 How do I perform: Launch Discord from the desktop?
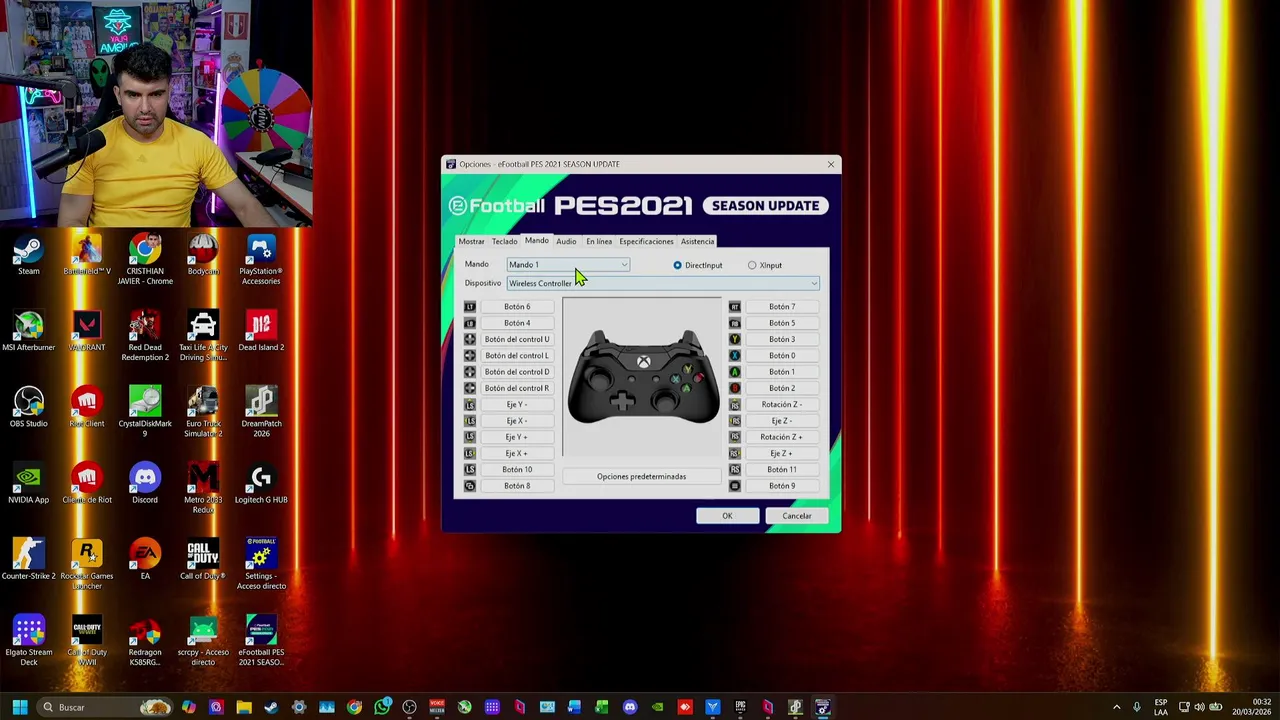click(x=145, y=483)
